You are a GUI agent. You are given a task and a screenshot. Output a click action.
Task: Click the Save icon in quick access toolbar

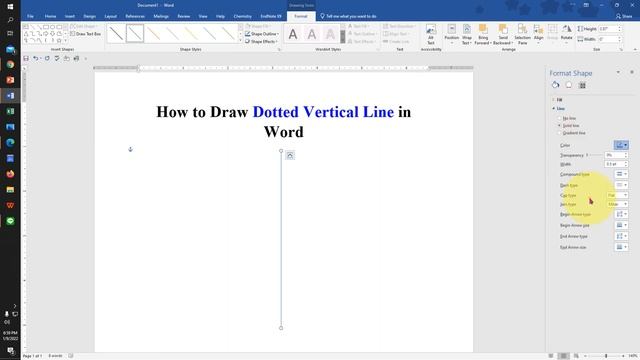tap(26, 58)
